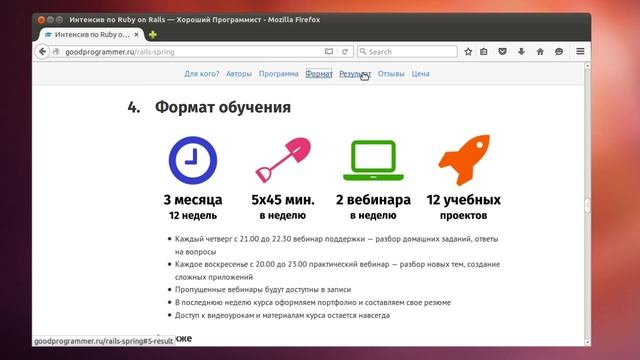640x360 pixels.
Task: Select the Интенсив по Ruby tab
Action: [x=92, y=35]
